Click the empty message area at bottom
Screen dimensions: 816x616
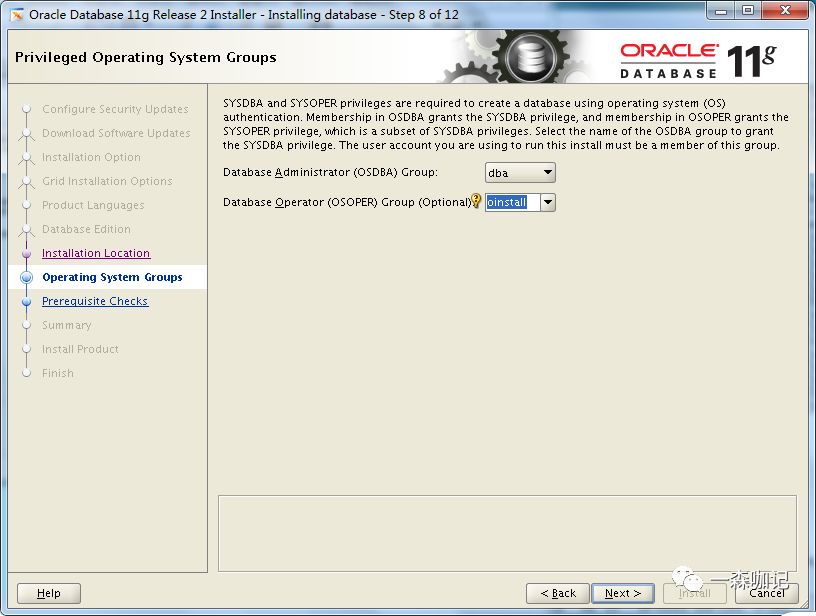click(507, 533)
